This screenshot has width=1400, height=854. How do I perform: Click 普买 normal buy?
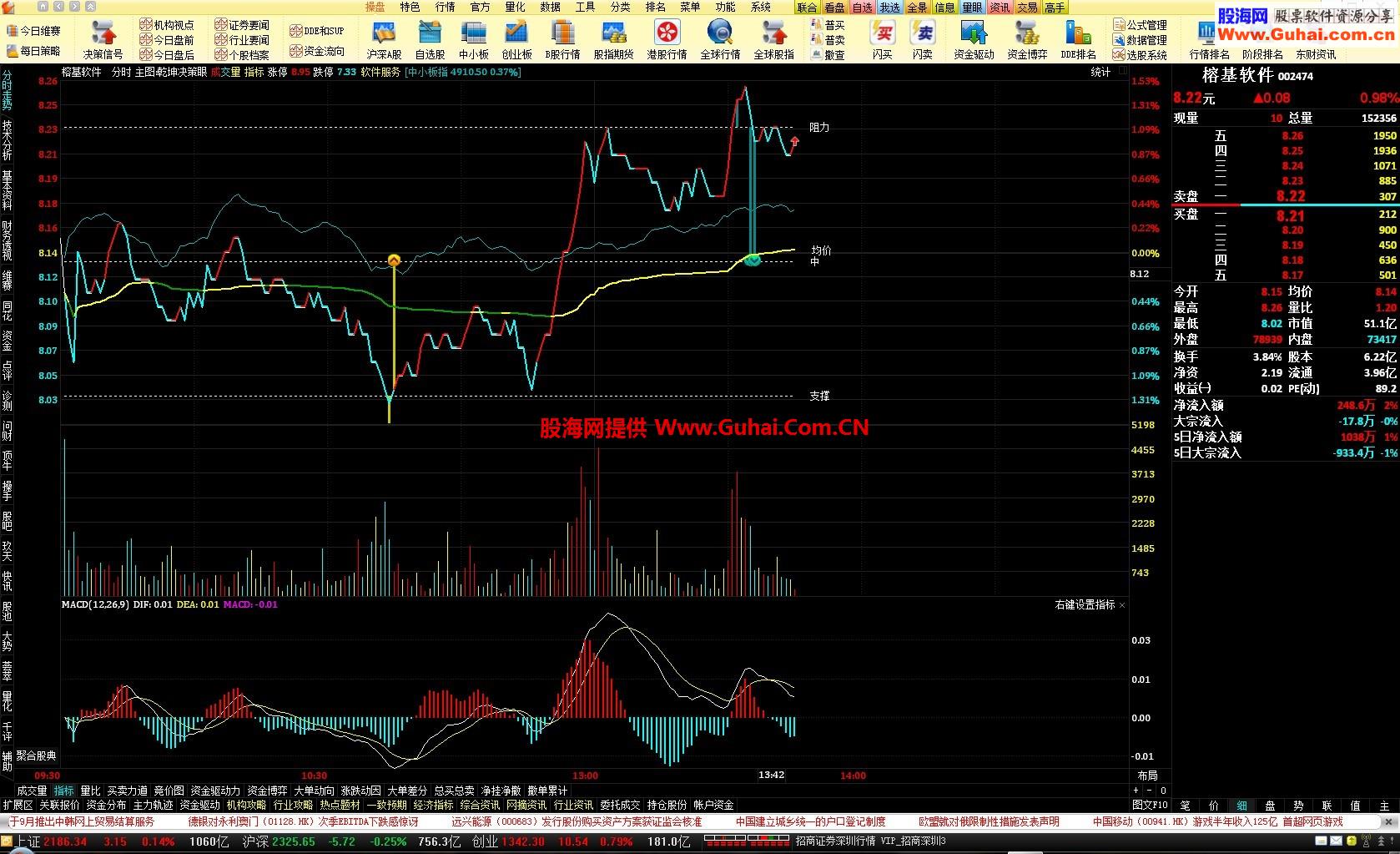click(828, 25)
